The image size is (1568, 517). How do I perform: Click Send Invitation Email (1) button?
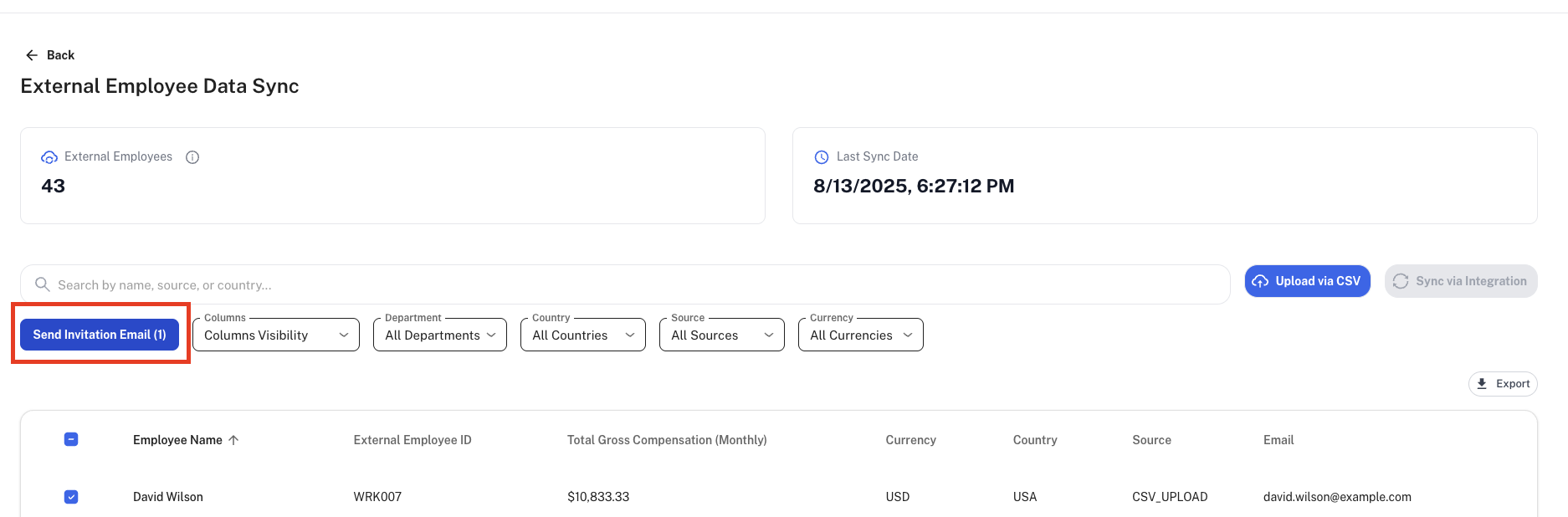coord(100,335)
